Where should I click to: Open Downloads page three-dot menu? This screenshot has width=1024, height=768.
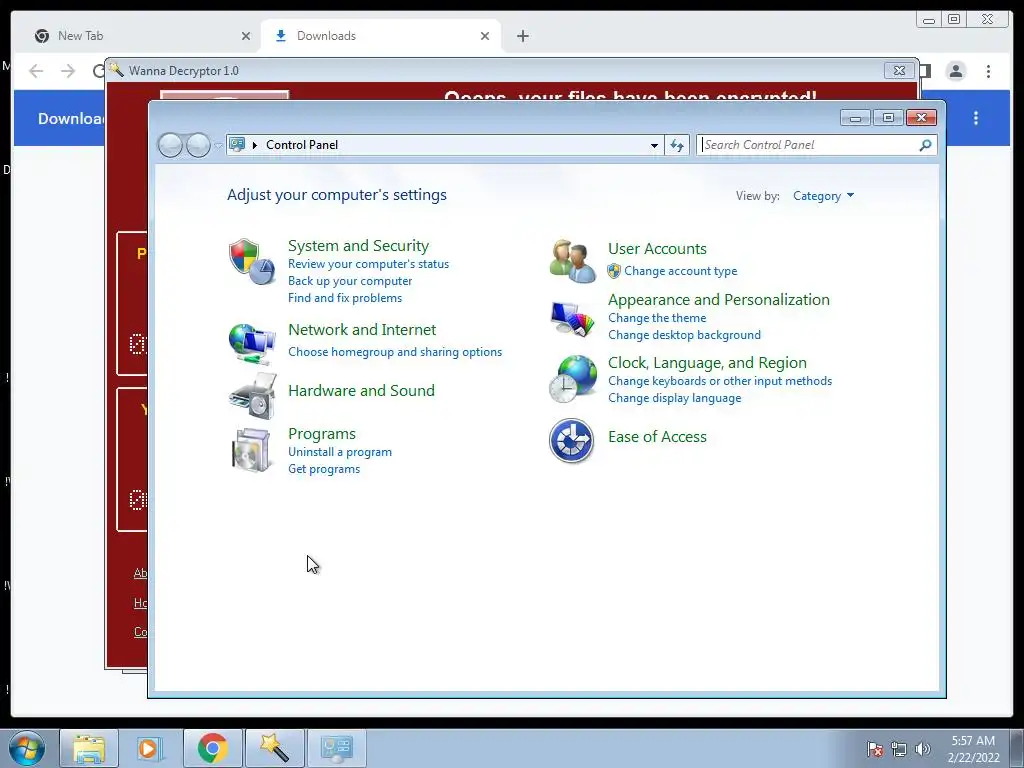[x=976, y=118]
